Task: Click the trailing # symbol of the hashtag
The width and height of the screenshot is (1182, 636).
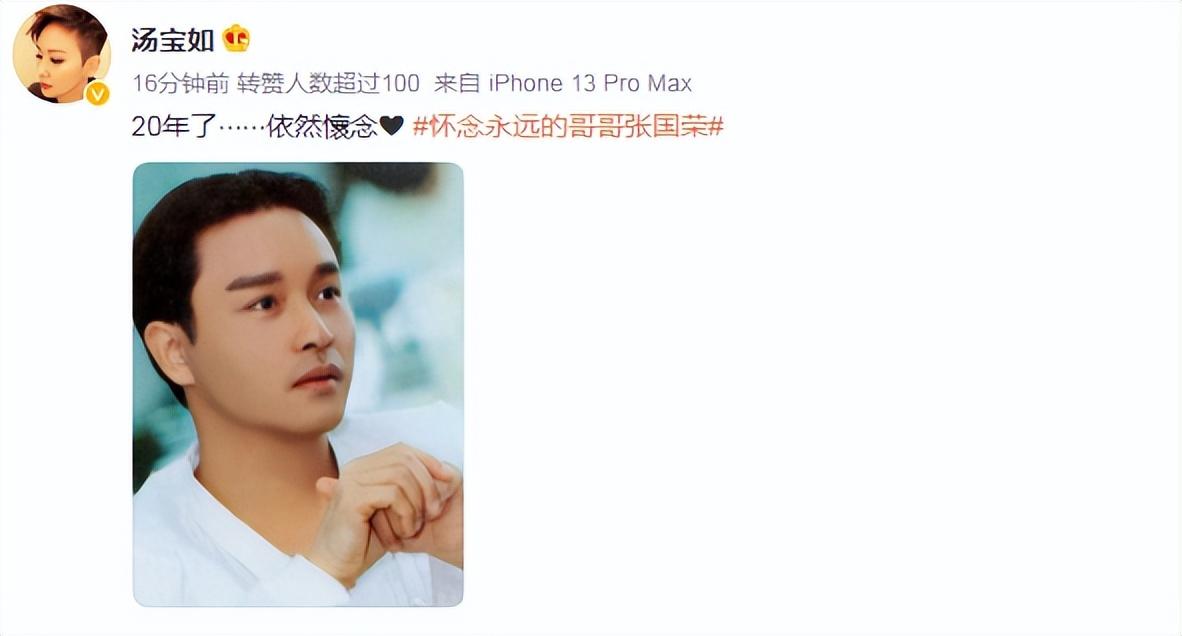Action: 715,126
